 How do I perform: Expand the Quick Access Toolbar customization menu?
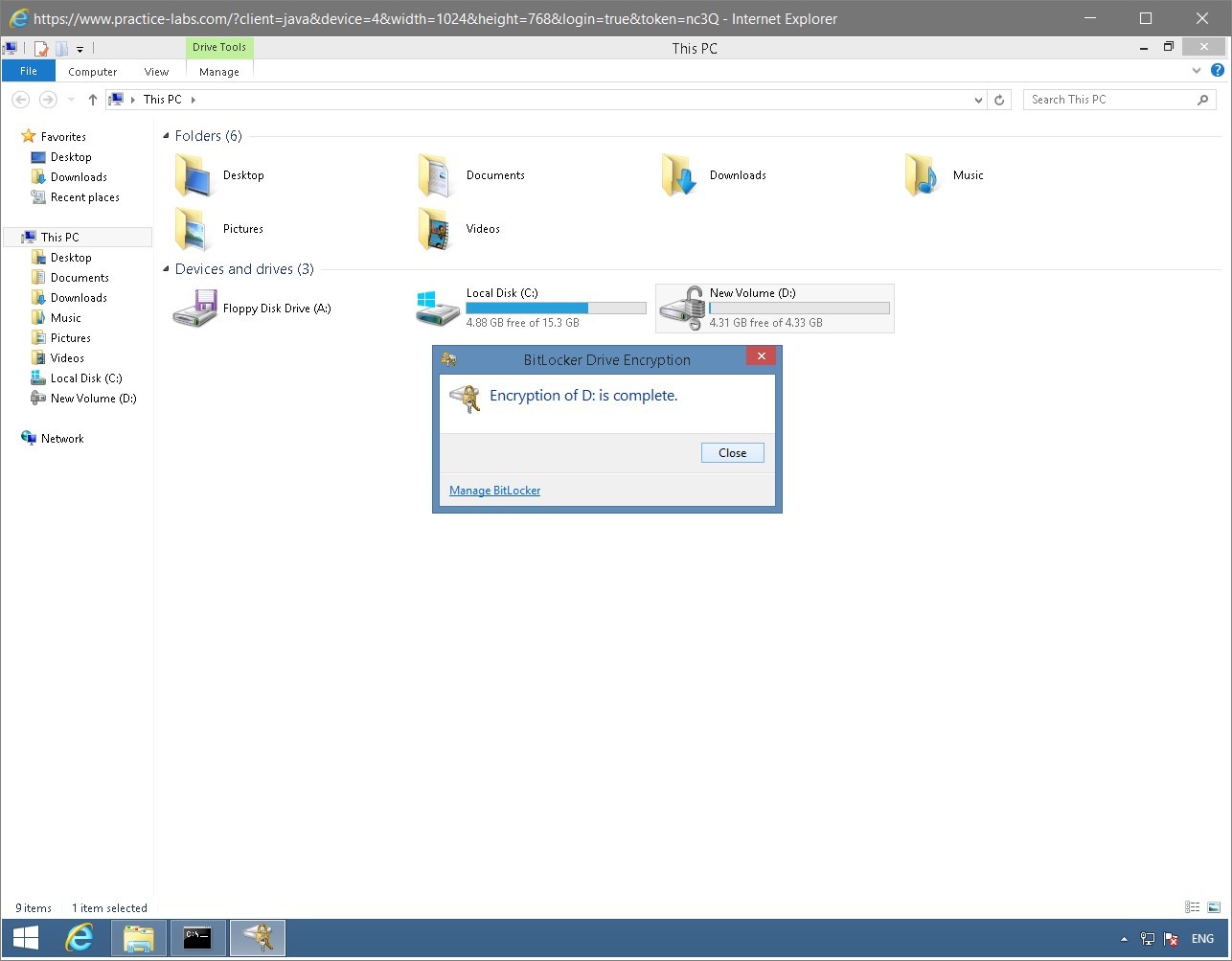pyautogui.click(x=80, y=49)
